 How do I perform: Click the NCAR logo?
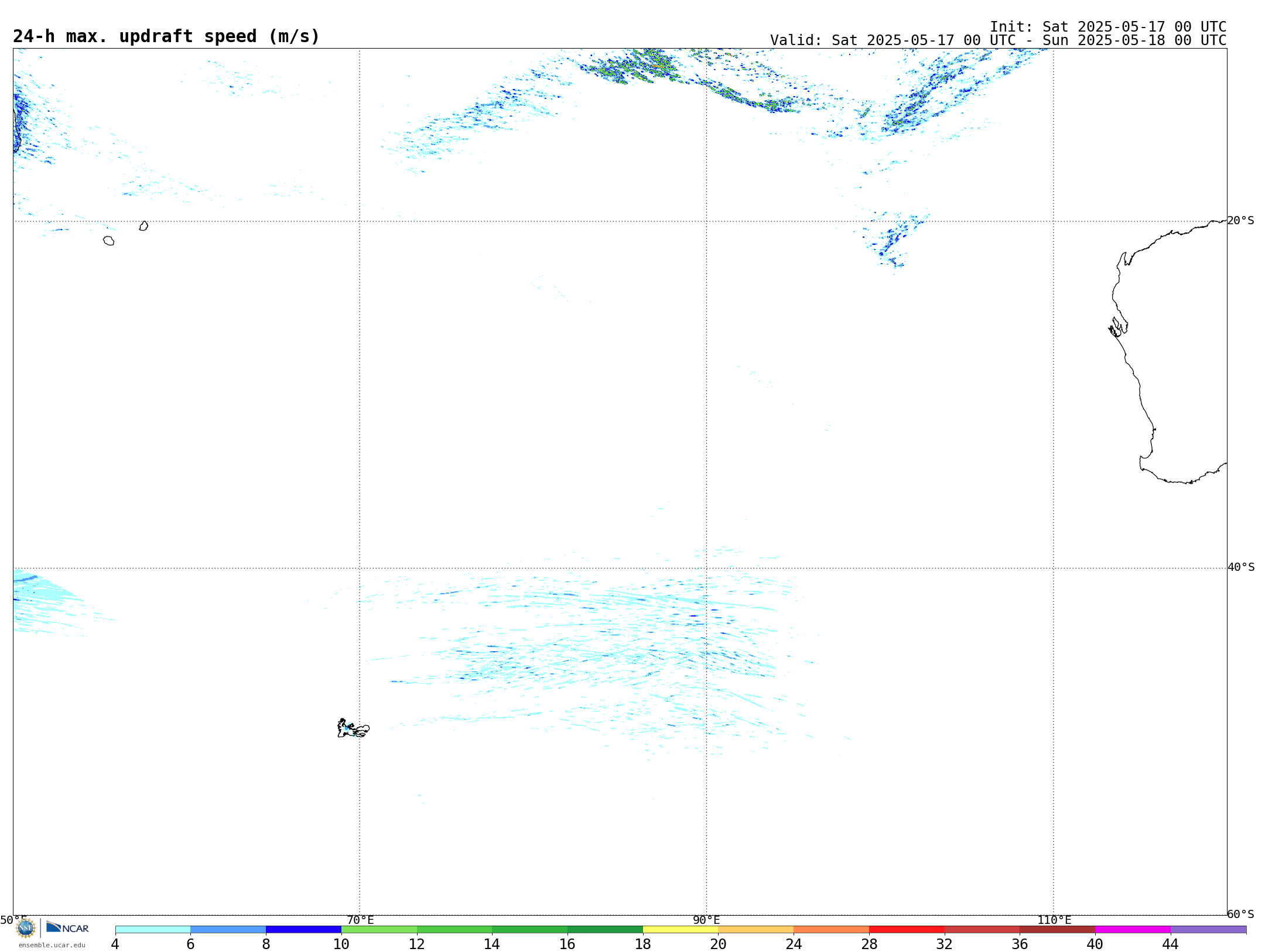[67, 927]
